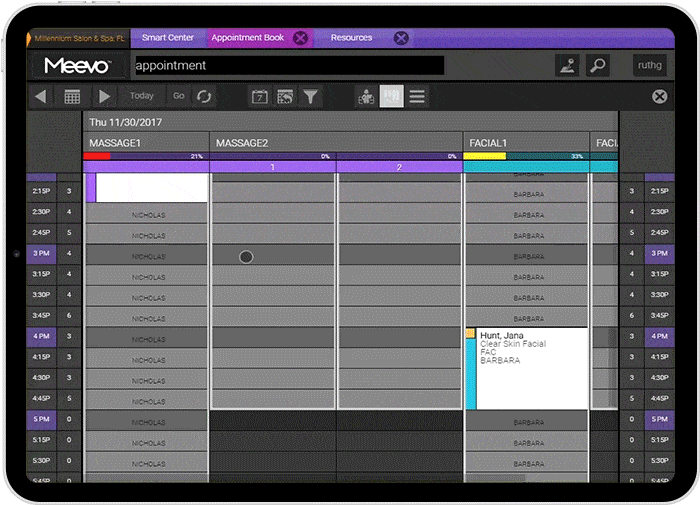Click the magnifying glass search icon
Image resolution: width=700 pixels, height=505 pixels.
click(x=597, y=65)
